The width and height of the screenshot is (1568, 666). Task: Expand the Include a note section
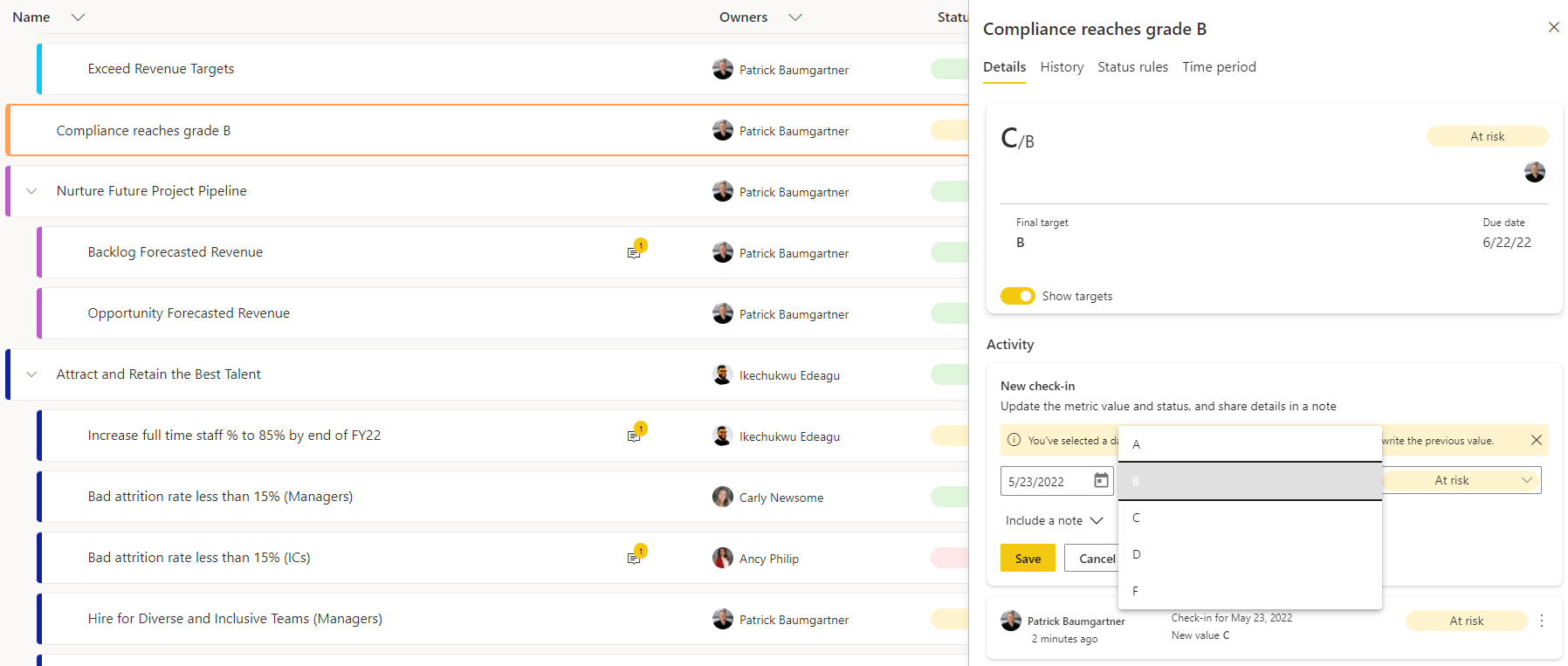[1055, 521]
